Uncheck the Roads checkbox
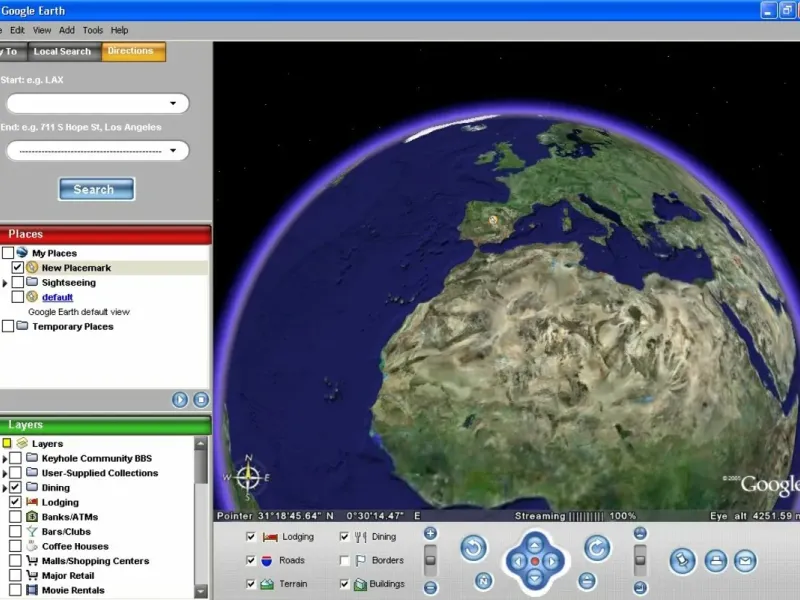 (251, 561)
